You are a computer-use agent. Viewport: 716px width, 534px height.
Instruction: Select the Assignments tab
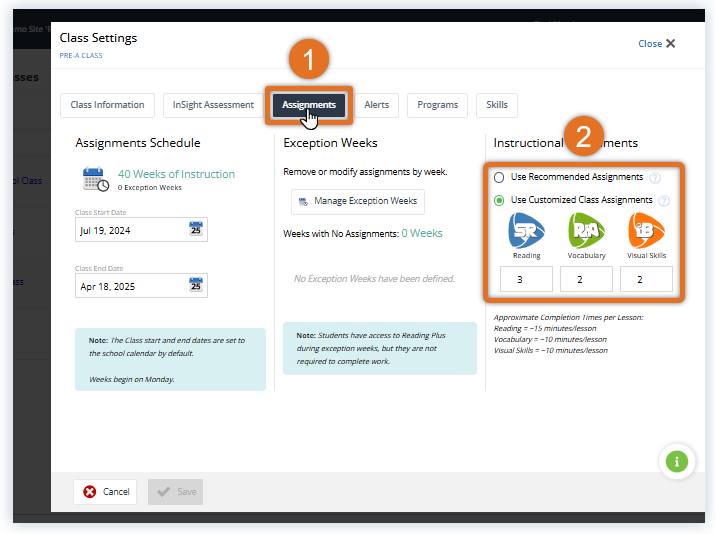[309, 105]
